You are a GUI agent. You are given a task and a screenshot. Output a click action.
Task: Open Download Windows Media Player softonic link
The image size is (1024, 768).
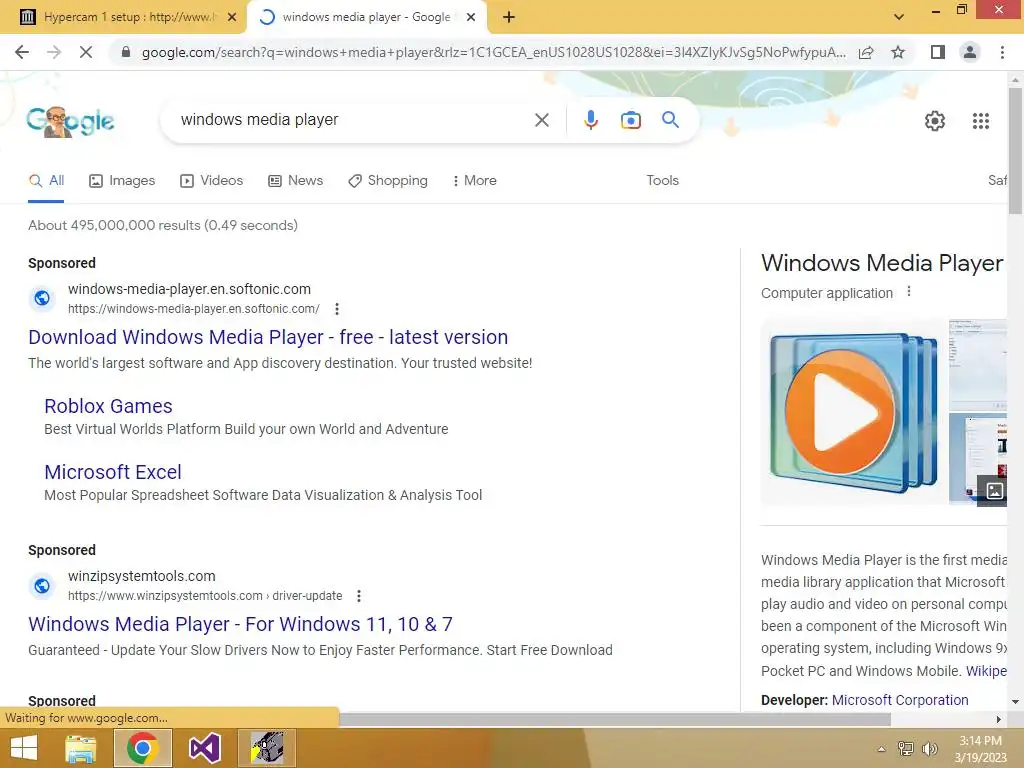[268, 337]
